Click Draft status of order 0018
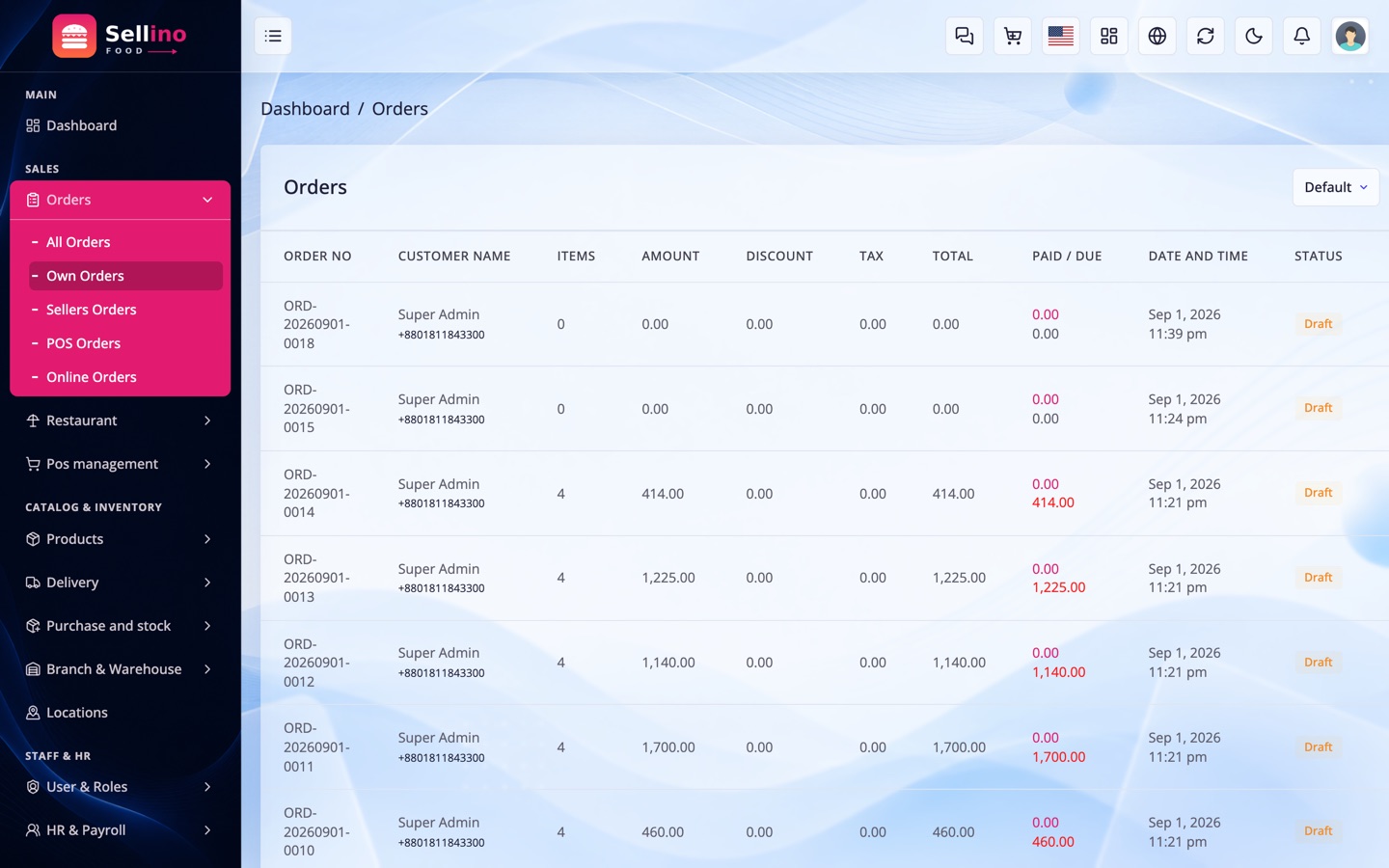Screen dimensions: 1389x868 [x=1318, y=324]
